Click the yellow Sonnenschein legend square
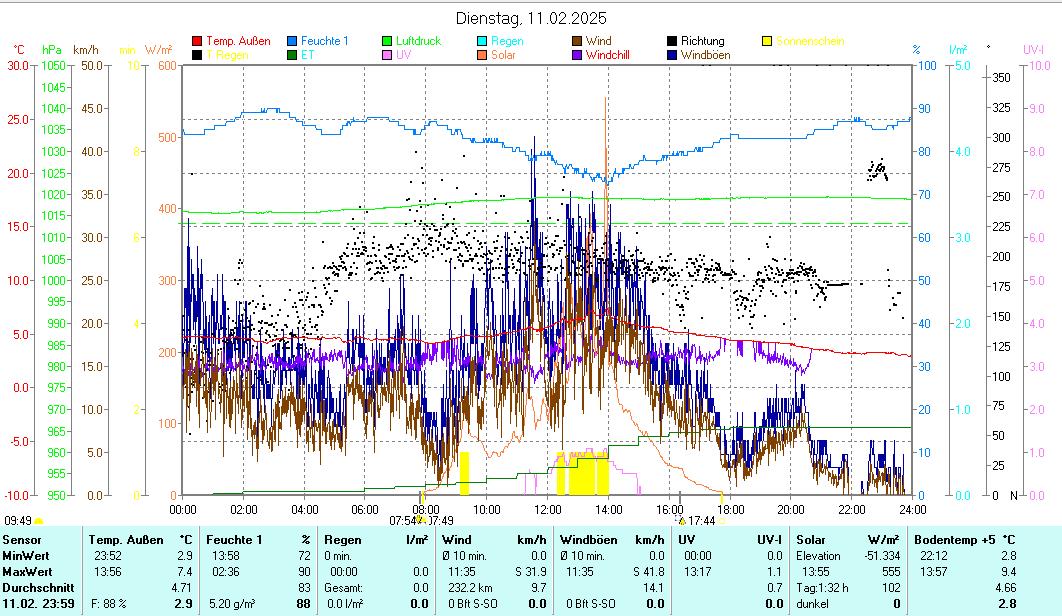Screen dimensions: 1062x616 pos(767,41)
